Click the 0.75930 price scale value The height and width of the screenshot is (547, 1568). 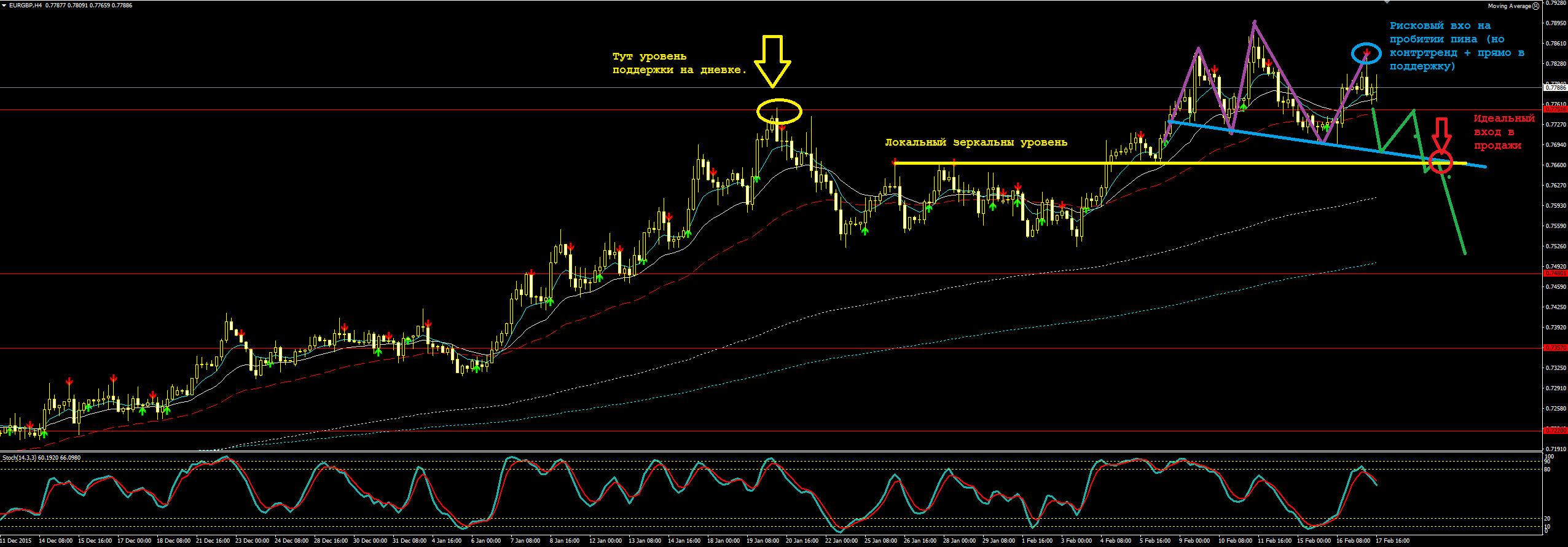point(1556,206)
